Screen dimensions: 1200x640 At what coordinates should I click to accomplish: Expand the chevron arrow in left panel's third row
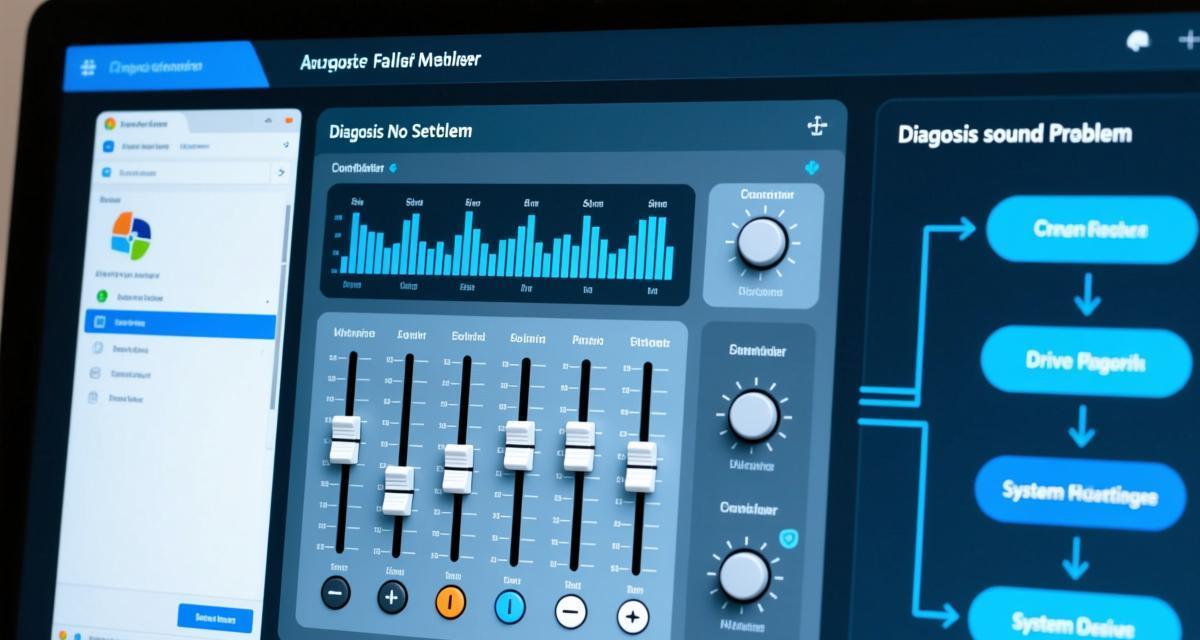[x=278, y=173]
